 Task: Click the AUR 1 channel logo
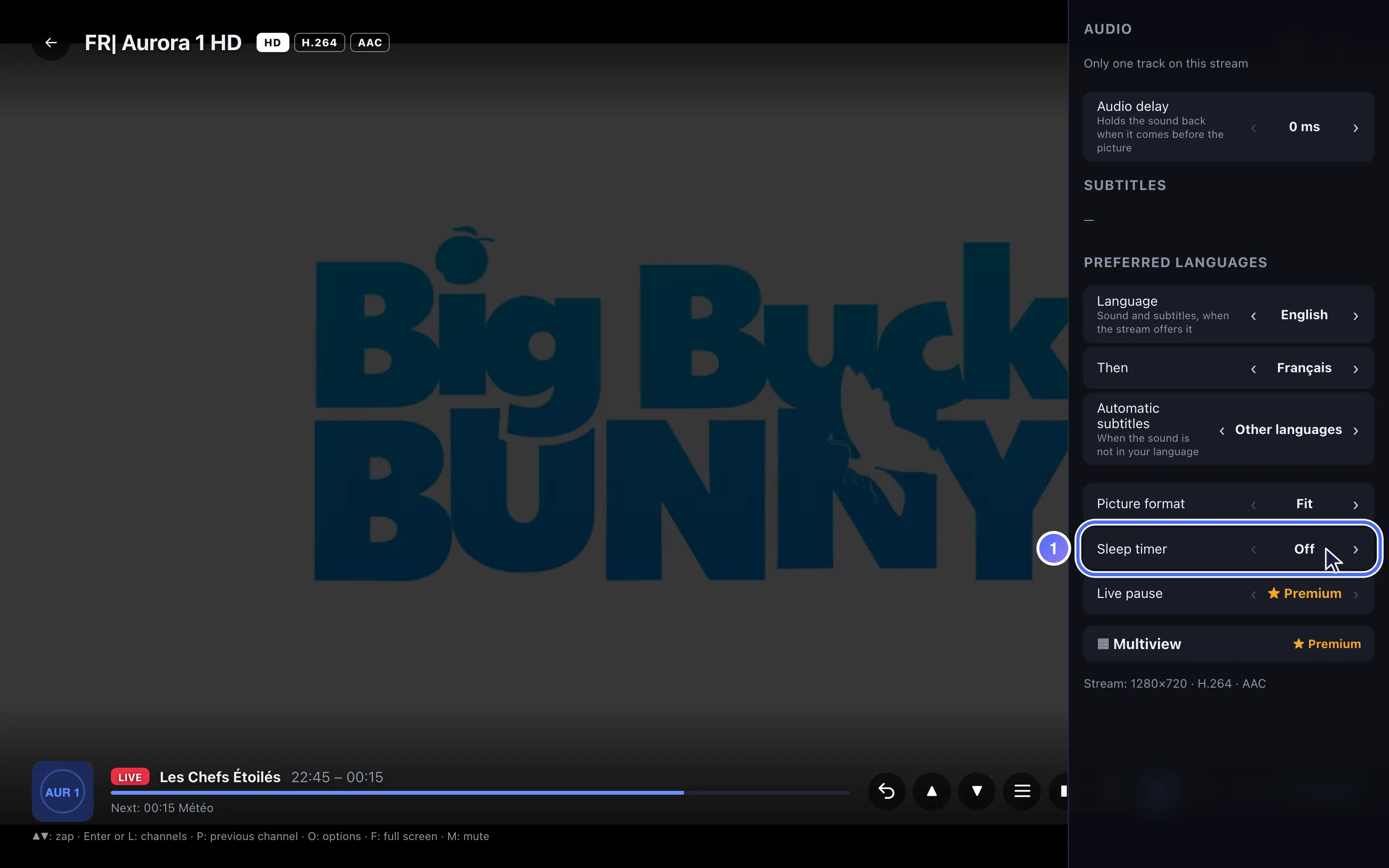(x=63, y=792)
